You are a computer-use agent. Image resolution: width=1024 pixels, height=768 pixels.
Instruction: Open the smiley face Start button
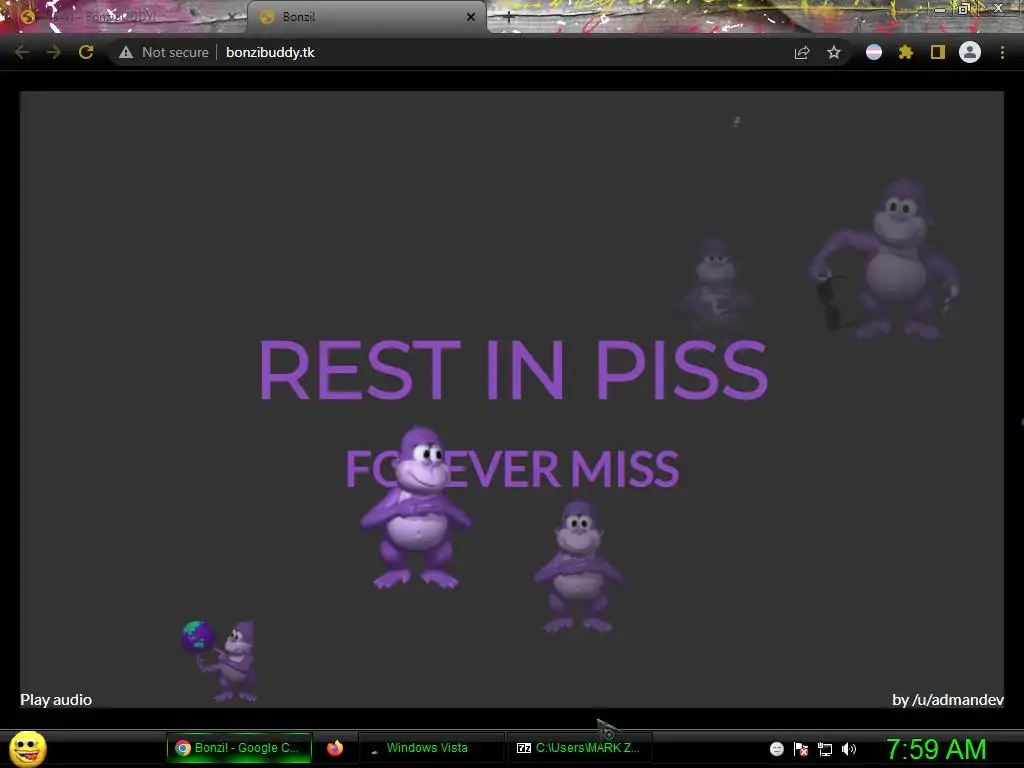click(x=28, y=748)
